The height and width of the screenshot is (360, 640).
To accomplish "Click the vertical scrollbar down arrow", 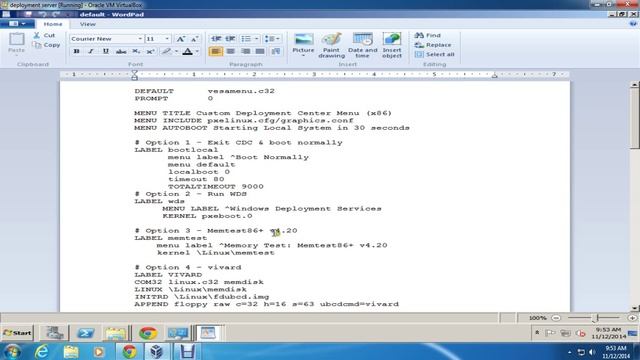I will click(634, 309).
